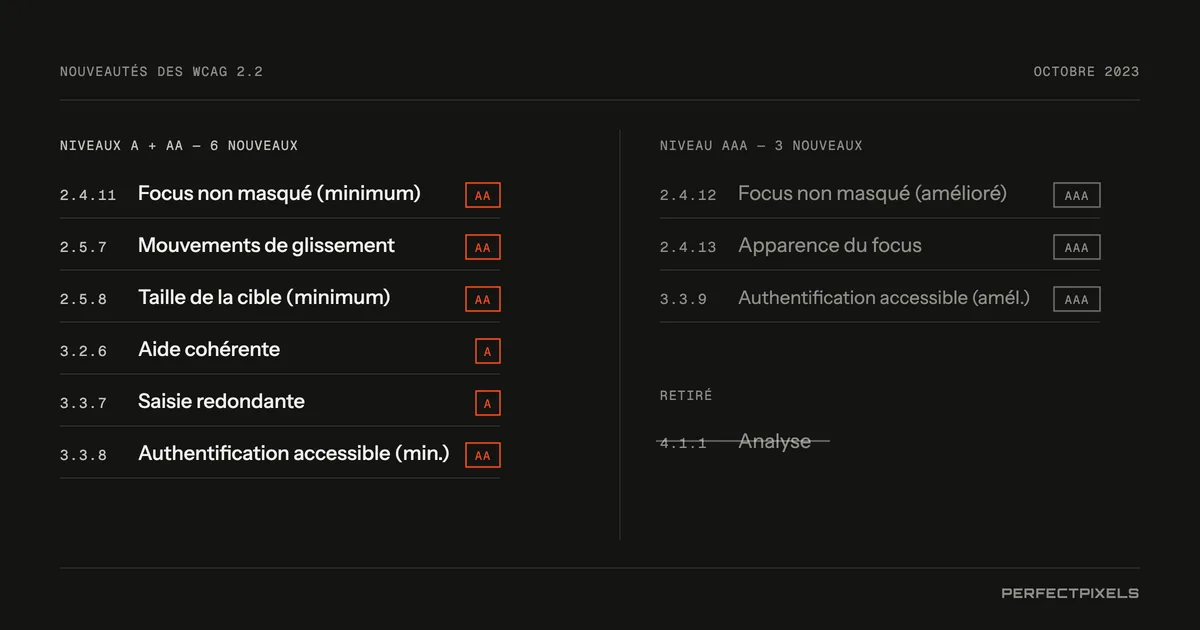Click the AA badge beside Mouvements de glissement
Viewport: 1200px width, 630px height.
tap(483, 247)
